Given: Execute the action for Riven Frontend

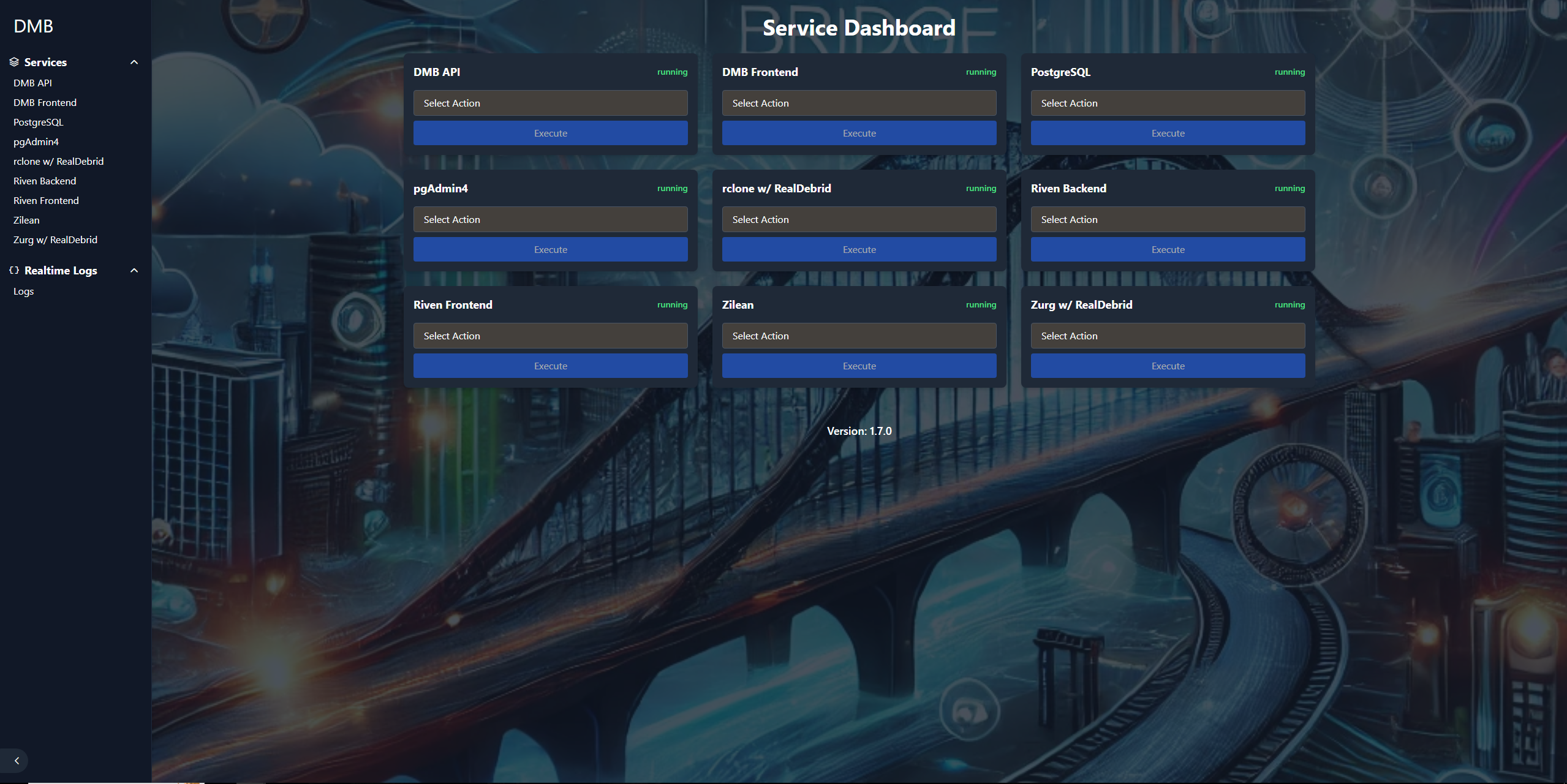Looking at the screenshot, I should [x=550, y=366].
